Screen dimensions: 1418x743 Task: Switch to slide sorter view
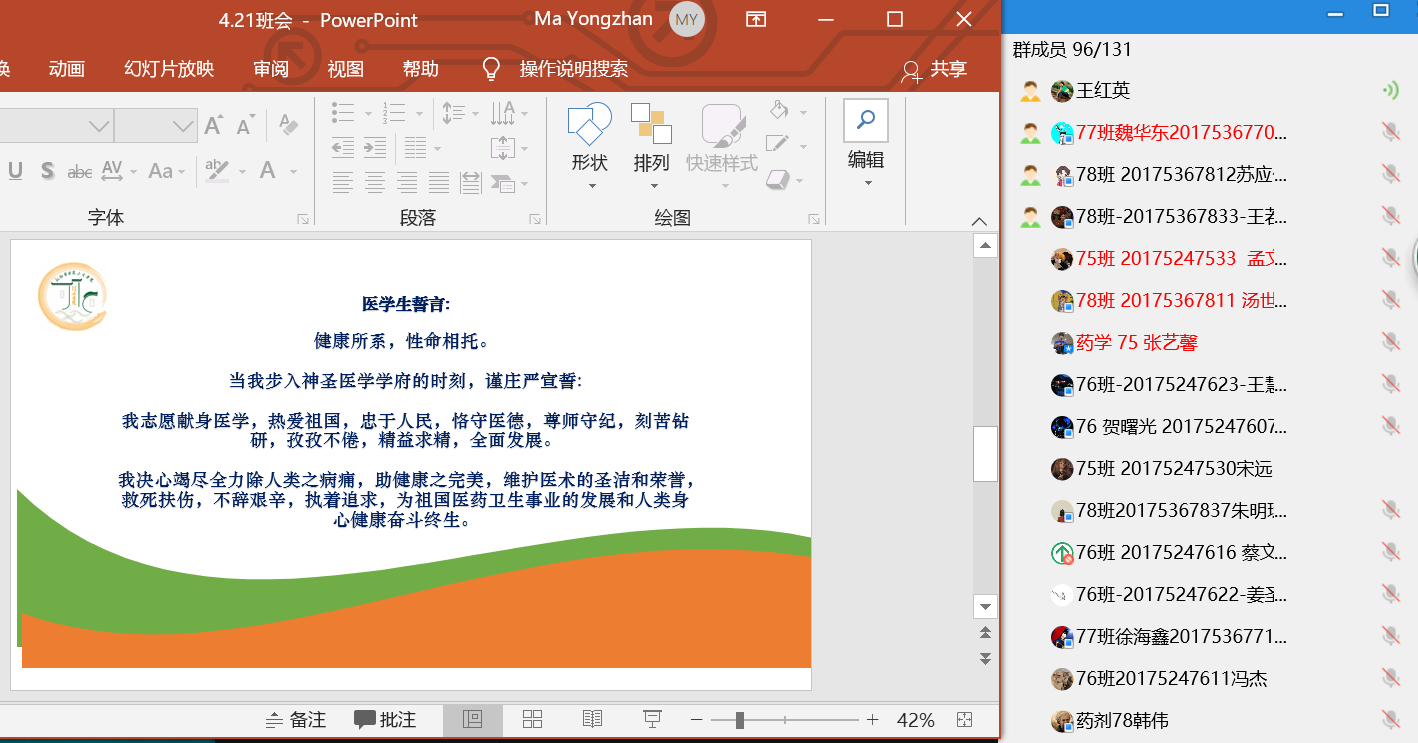point(532,719)
